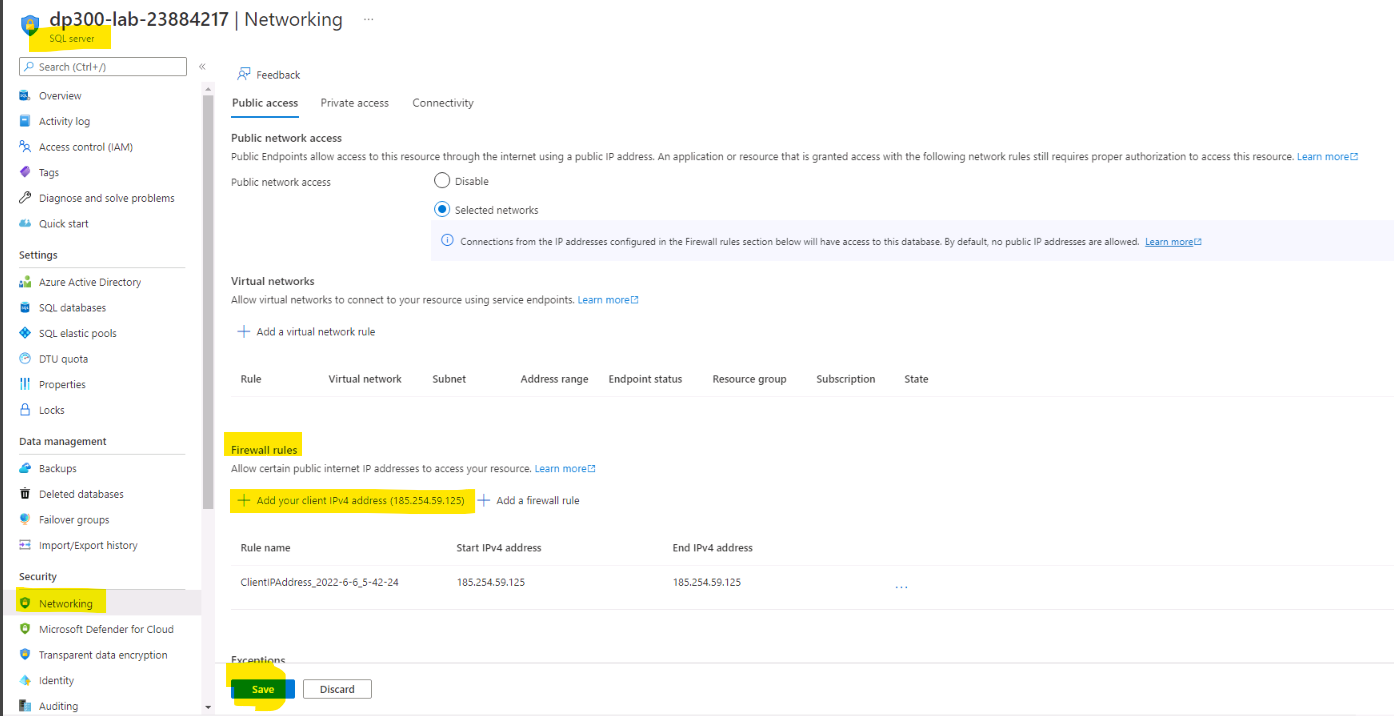Click the resource search field

click(x=102, y=66)
